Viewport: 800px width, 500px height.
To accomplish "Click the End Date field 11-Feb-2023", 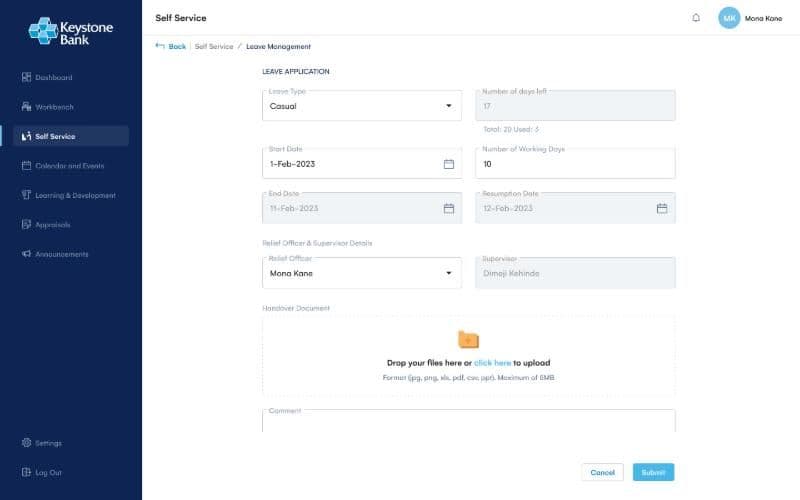I will (362, 208).
